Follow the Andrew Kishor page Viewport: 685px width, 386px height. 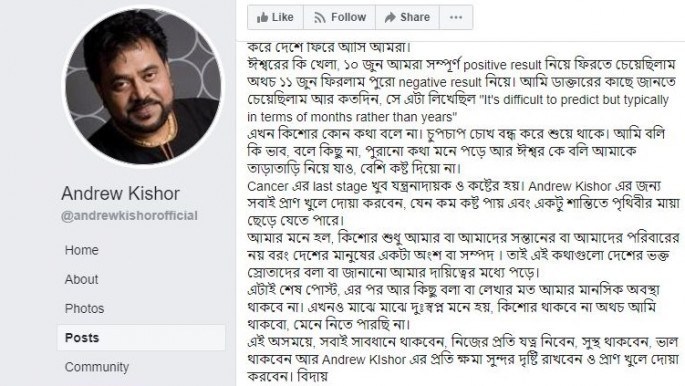pos(339,17)
